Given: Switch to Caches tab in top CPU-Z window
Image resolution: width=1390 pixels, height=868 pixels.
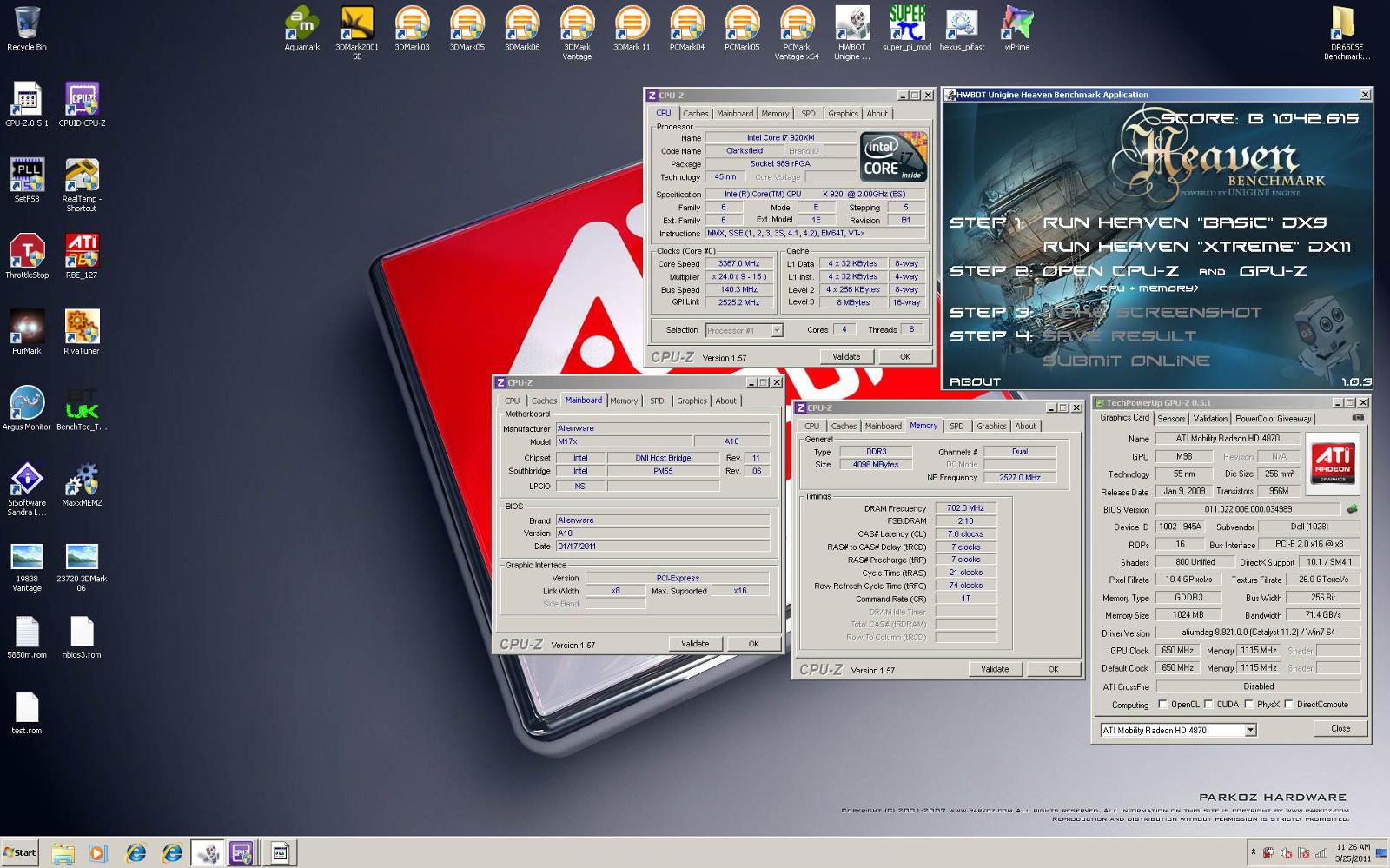Looking at the screenshot, I should tap(695, 114).
